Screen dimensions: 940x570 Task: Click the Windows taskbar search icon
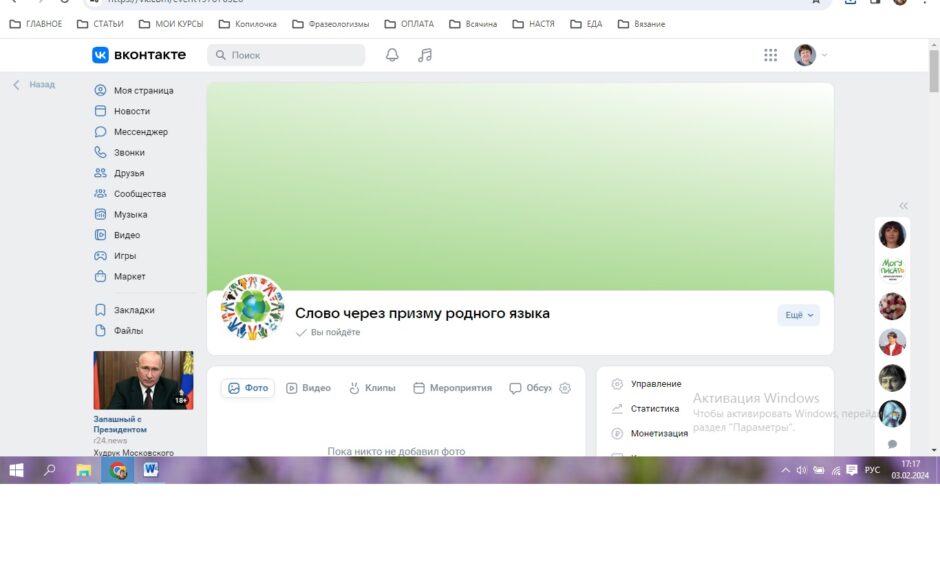click(x=50, y=470)
